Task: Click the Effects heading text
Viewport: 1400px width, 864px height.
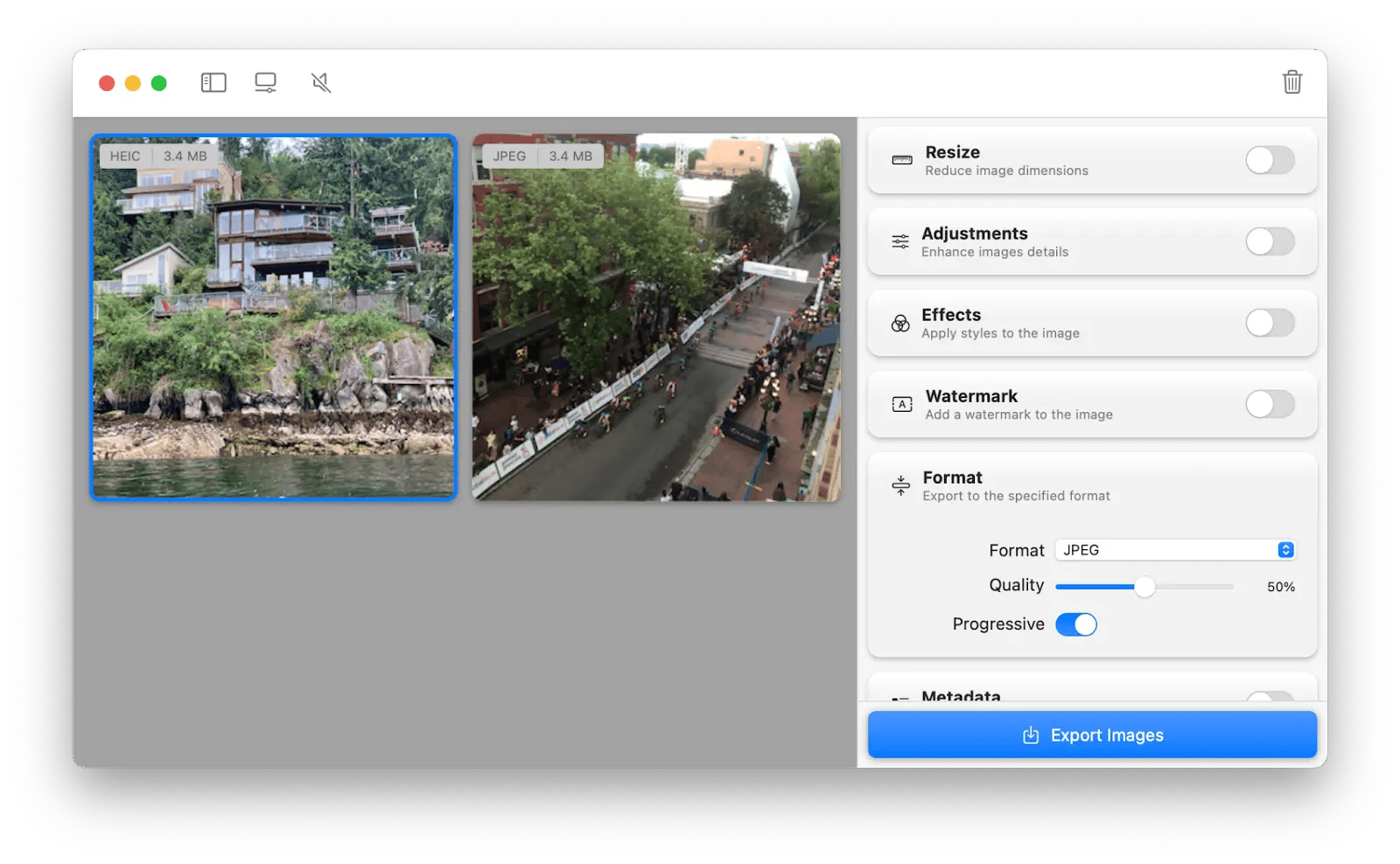Action: [950, 315]
